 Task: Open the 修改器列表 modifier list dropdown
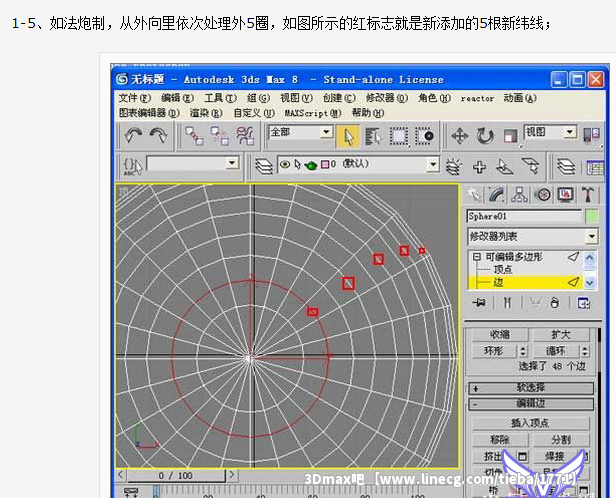point(533,236)
